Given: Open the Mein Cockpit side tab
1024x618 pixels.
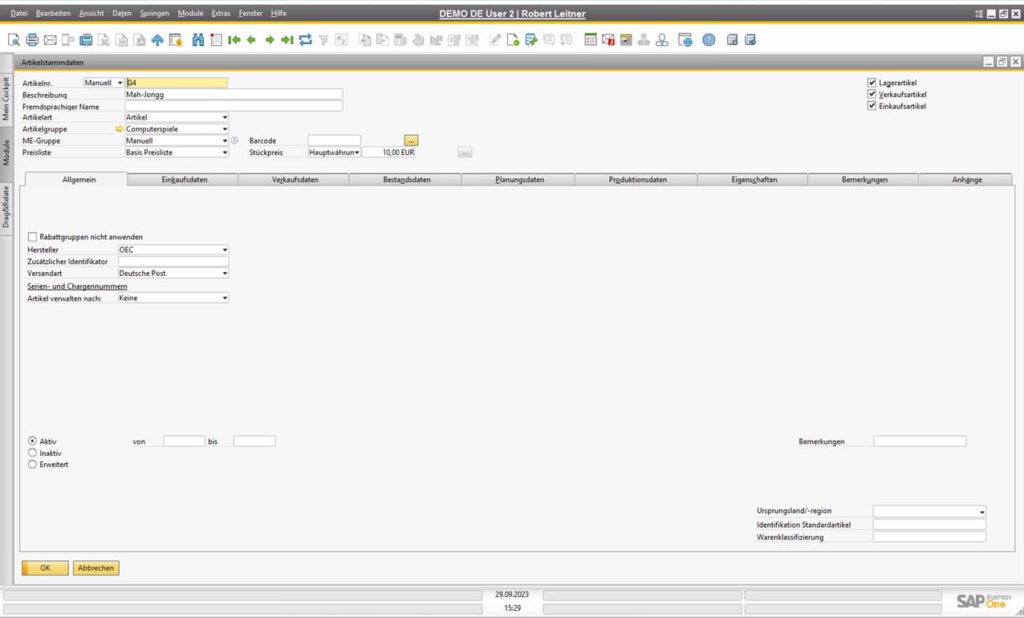Looking at the screenshot, I should pos(6,98).
